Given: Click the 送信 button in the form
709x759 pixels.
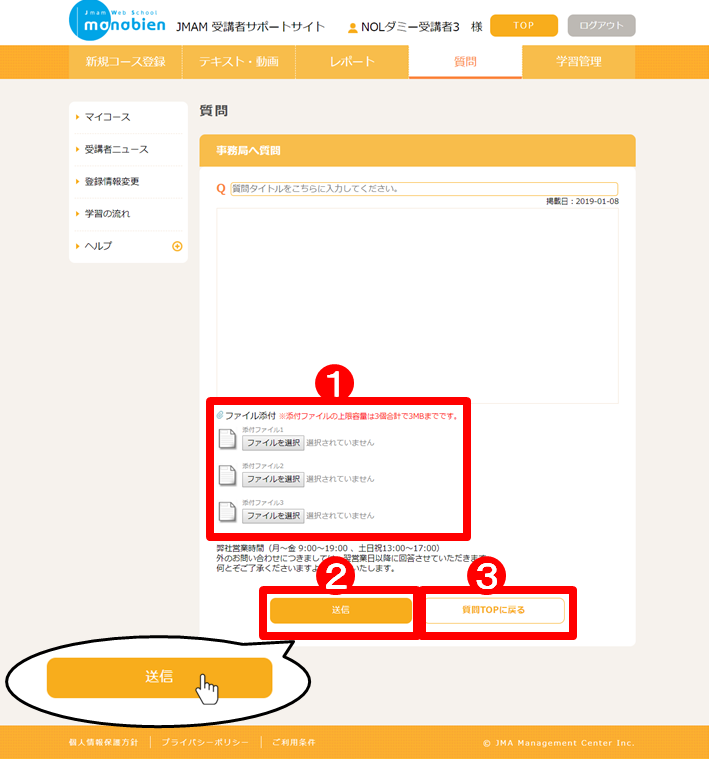Looking at the screenshot, I should (340, 610).
